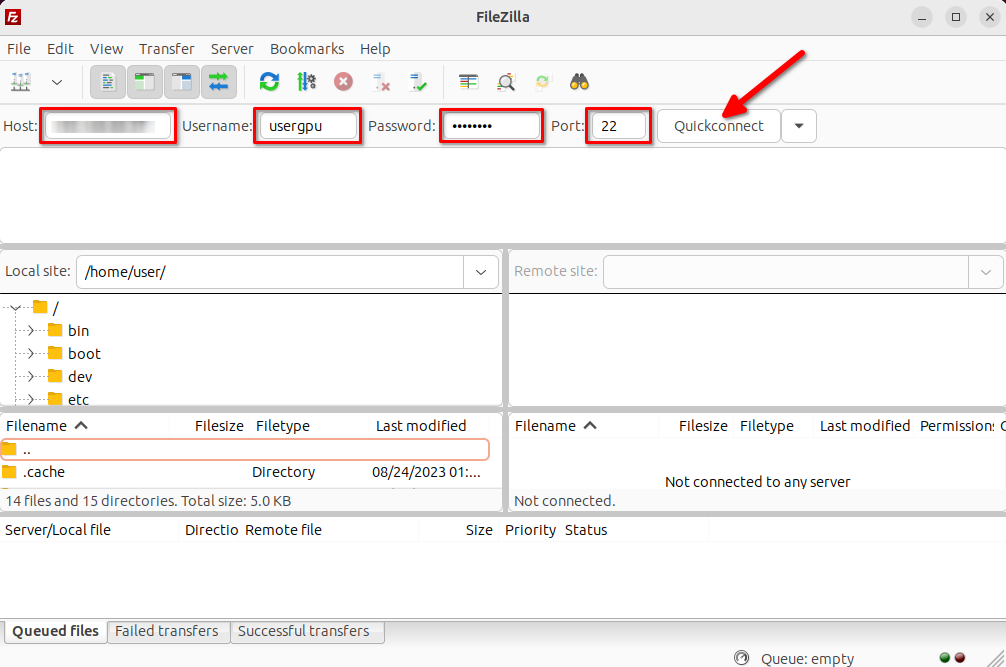1006x667 pixels.
Task: Disconnect from the current server
Action: (381, 81)
